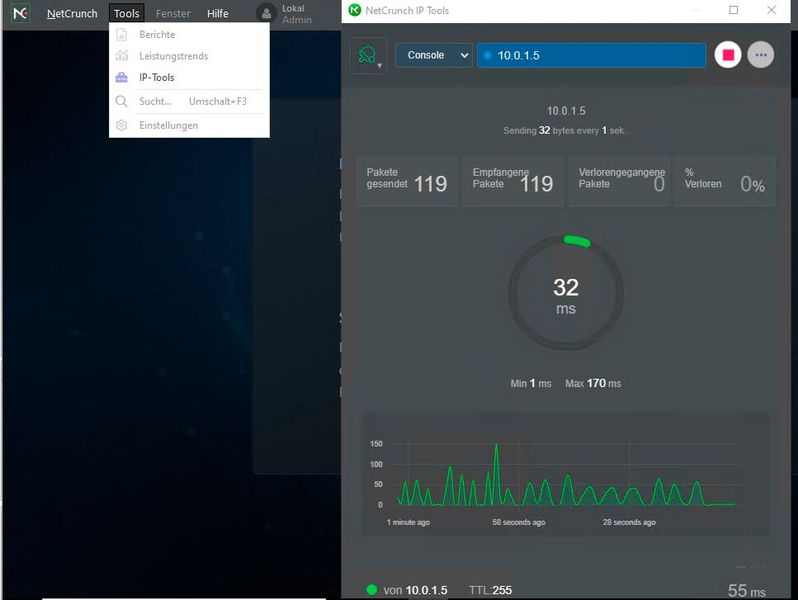This screenshot has width=798, height=600.
Task: Open the ping tool selector icon
Action: (368, 55)
